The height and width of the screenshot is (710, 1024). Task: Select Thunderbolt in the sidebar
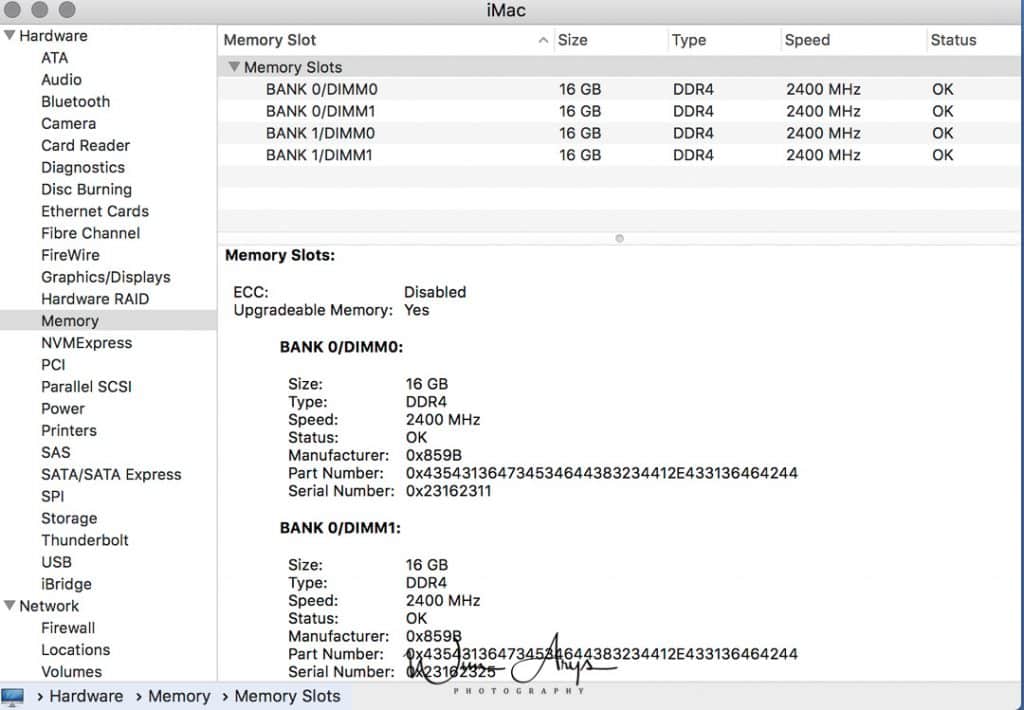pyautogui.click(x=84, y=540)
